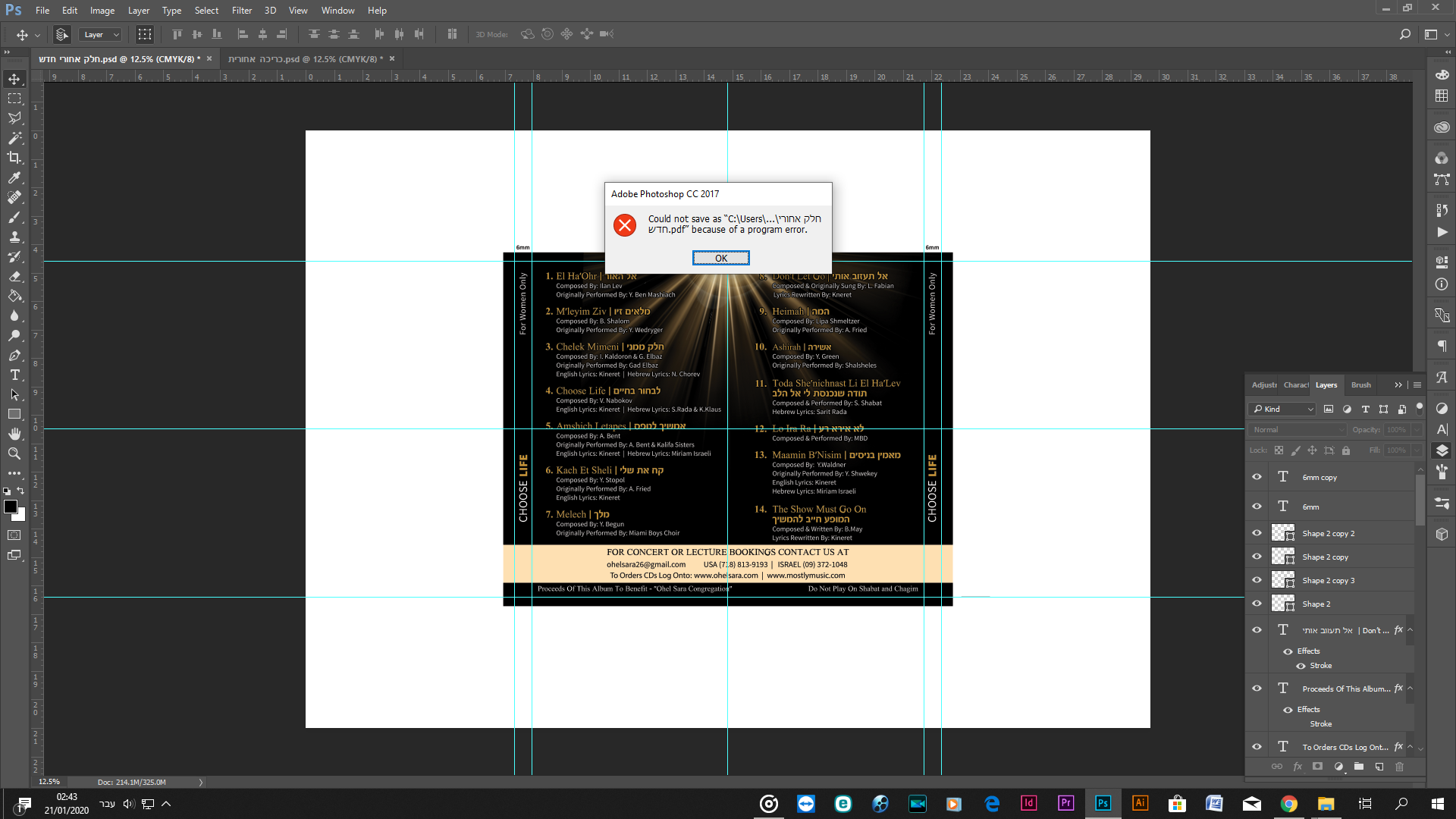1456x819 pixels.
Task: Click the delete layer trash icon
Action: pos(1399,767)
